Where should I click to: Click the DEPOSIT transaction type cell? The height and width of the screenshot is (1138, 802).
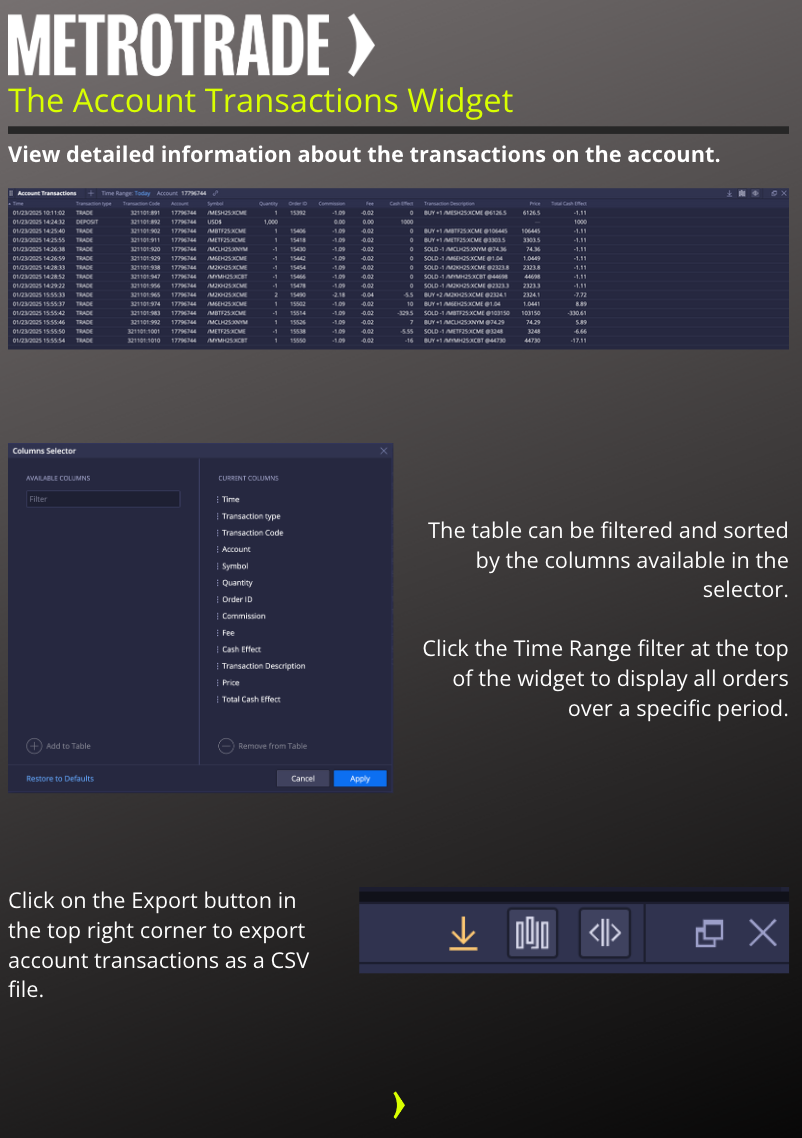click(x=87, y=222)
